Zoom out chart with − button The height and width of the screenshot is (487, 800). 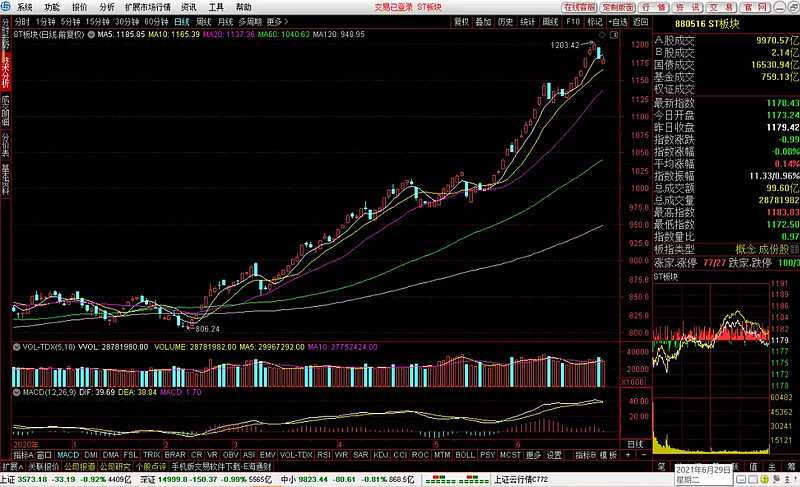point(643,455)
